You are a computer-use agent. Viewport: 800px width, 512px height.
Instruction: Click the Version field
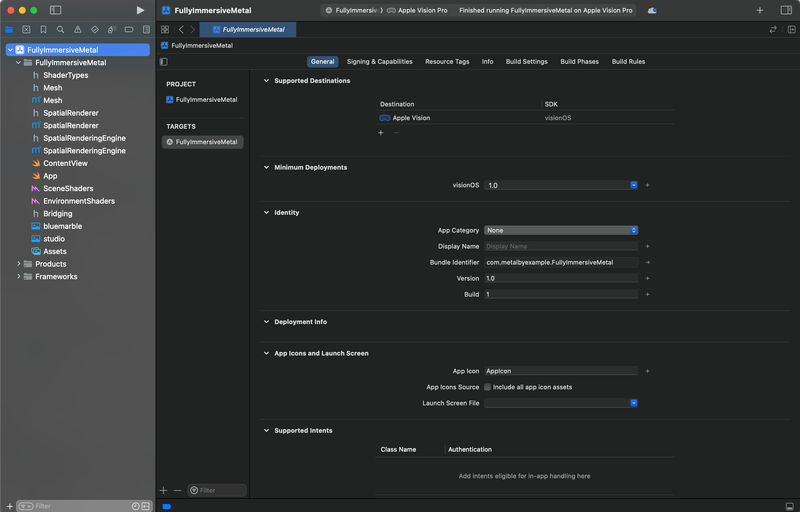click(561, 278)
